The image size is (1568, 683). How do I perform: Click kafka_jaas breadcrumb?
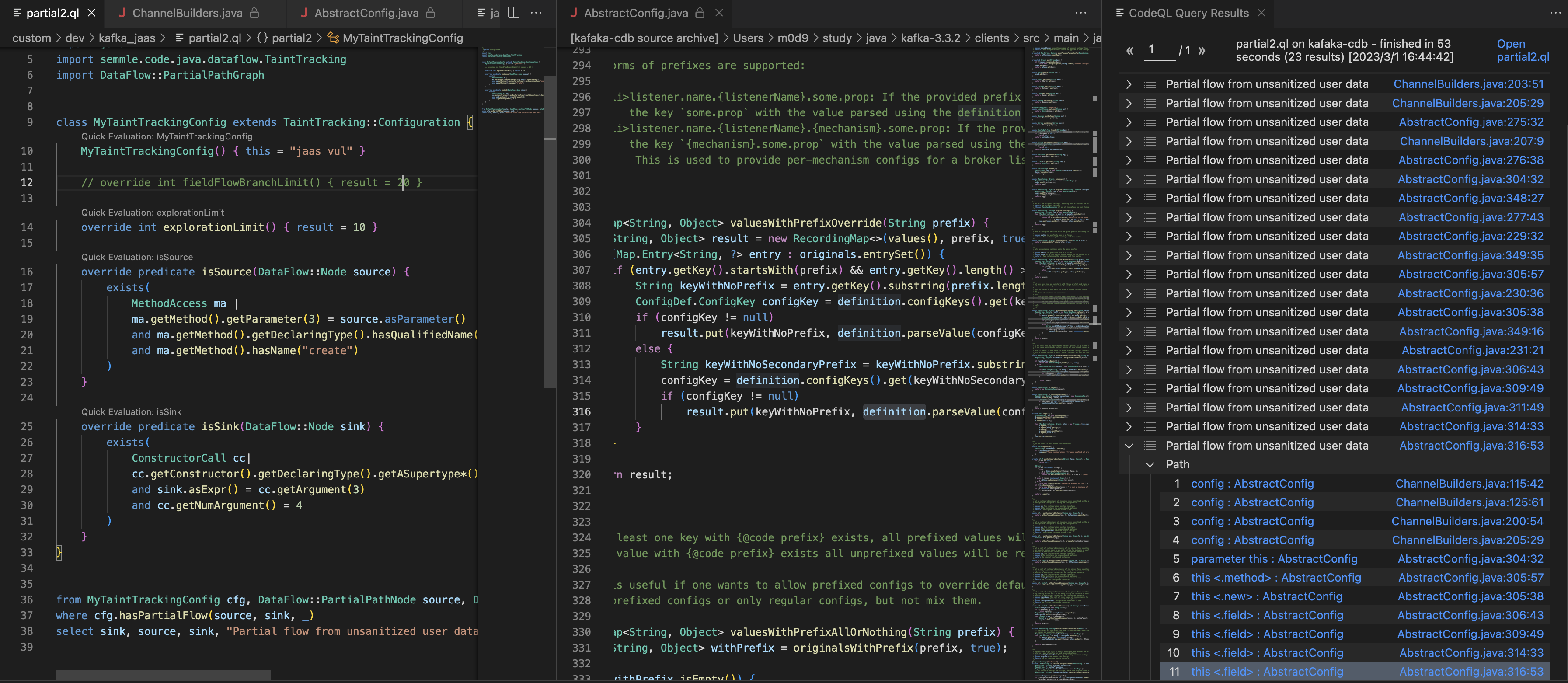pyautogui.click(x=127, y=38)
